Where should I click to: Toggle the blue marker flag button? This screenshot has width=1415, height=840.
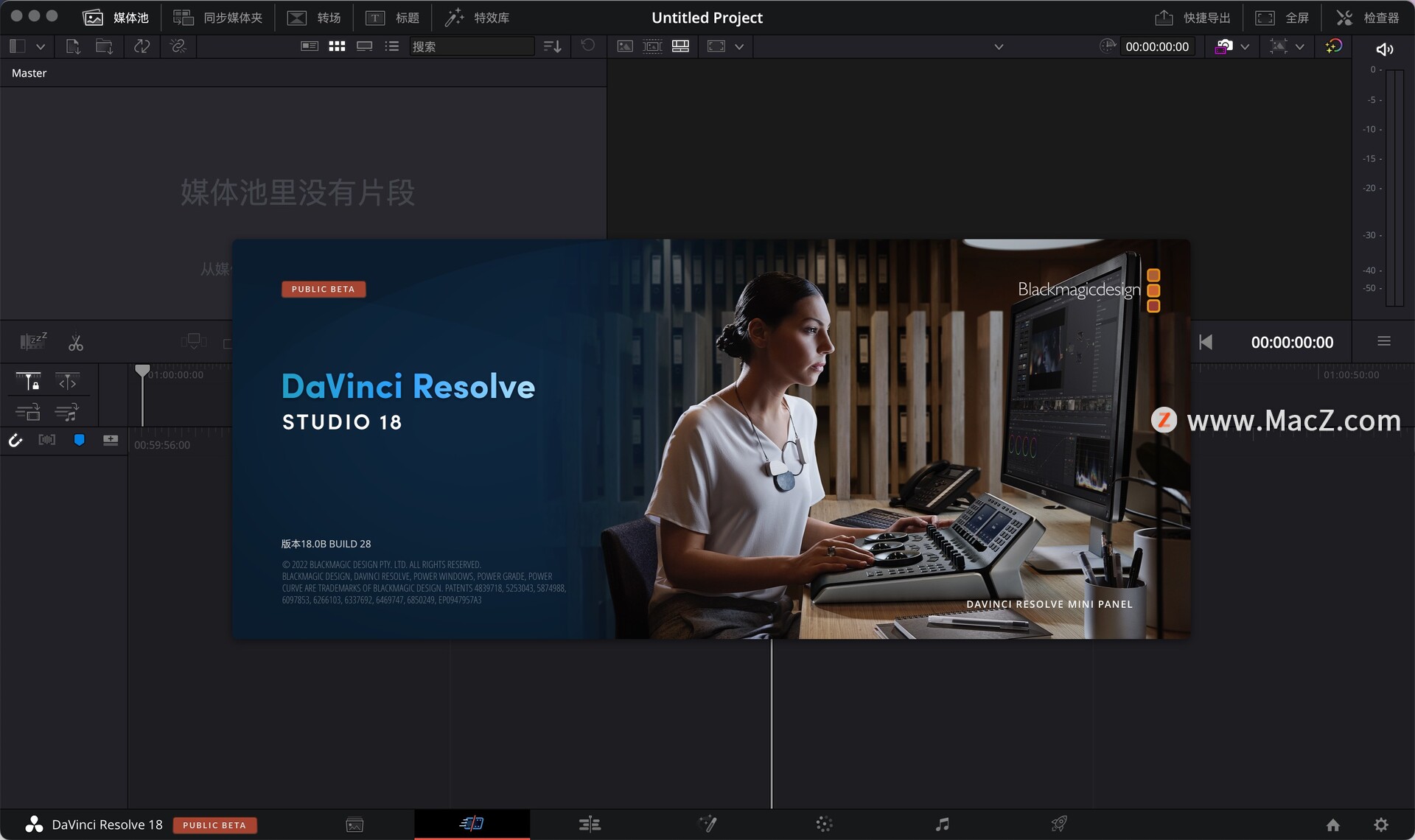tap(79, 440)
